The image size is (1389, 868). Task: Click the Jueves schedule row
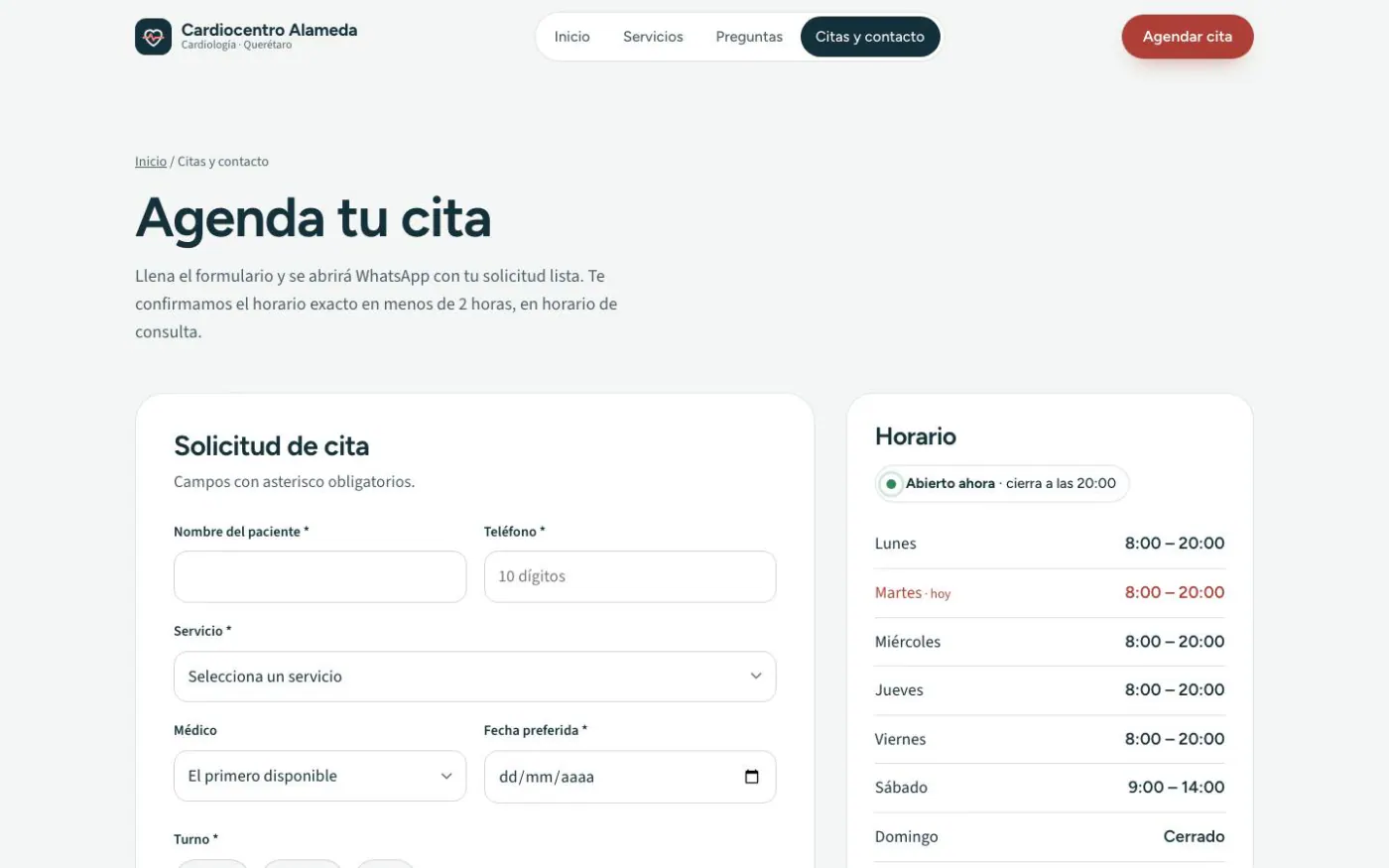(1050, 690)
